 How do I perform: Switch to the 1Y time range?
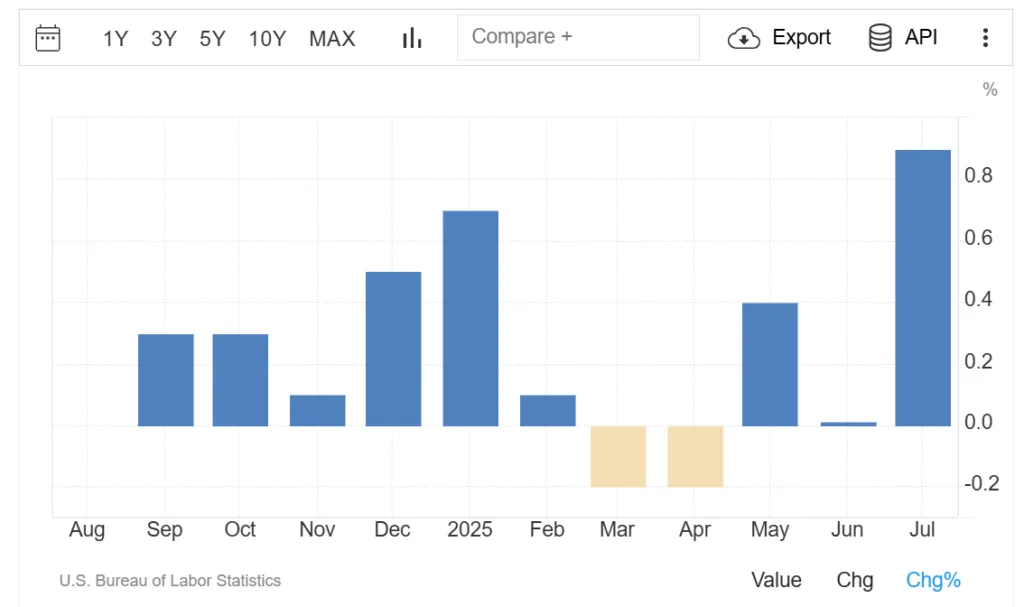coord(114,38)
